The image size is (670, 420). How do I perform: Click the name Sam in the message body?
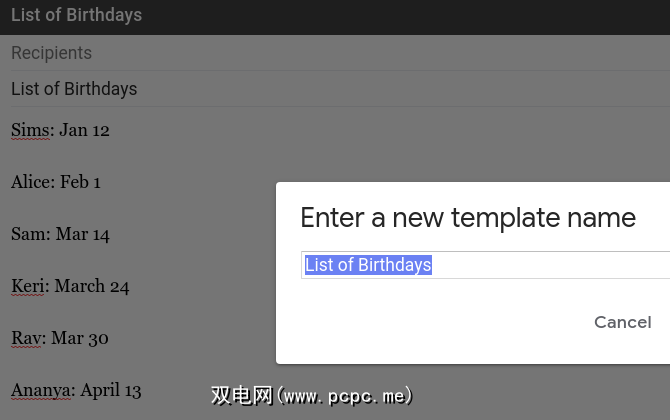click(x=28, y=234)
